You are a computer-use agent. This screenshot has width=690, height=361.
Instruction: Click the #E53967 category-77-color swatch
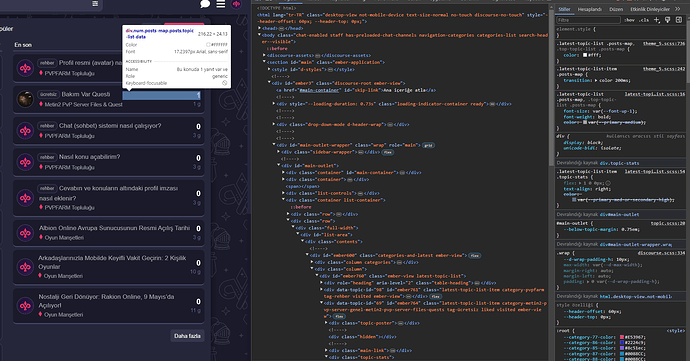click(622, 337)
